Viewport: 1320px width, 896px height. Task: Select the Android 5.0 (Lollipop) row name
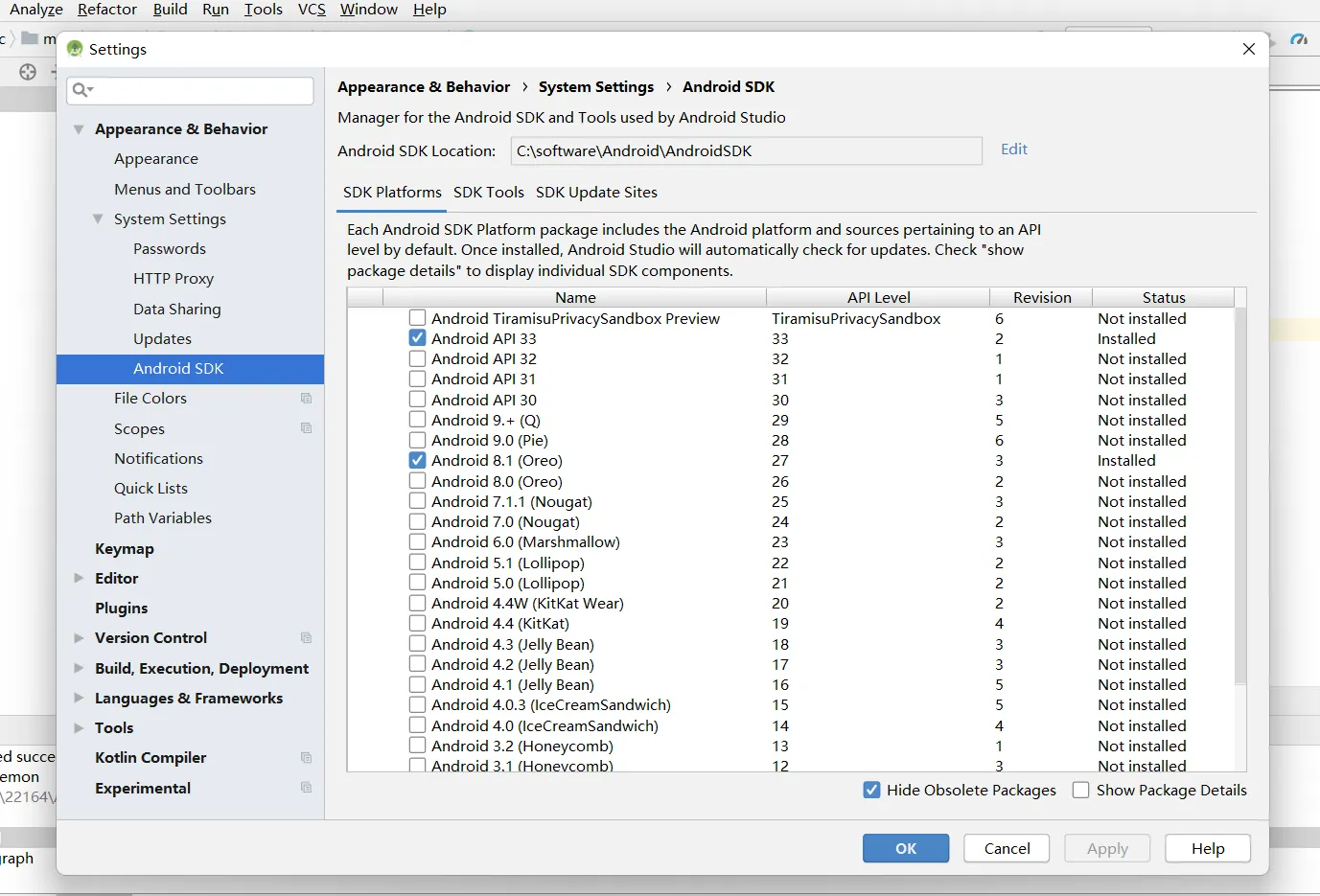508,583
